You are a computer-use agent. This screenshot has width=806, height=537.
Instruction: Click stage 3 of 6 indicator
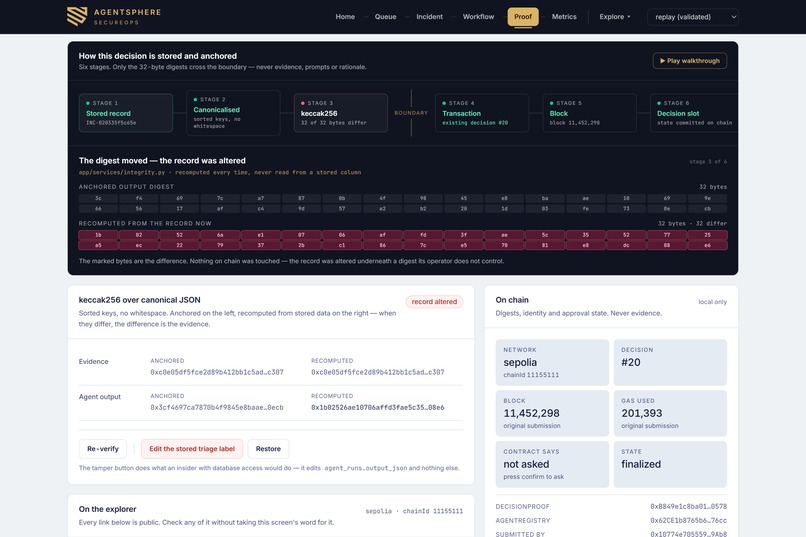[x=708, y=161]
